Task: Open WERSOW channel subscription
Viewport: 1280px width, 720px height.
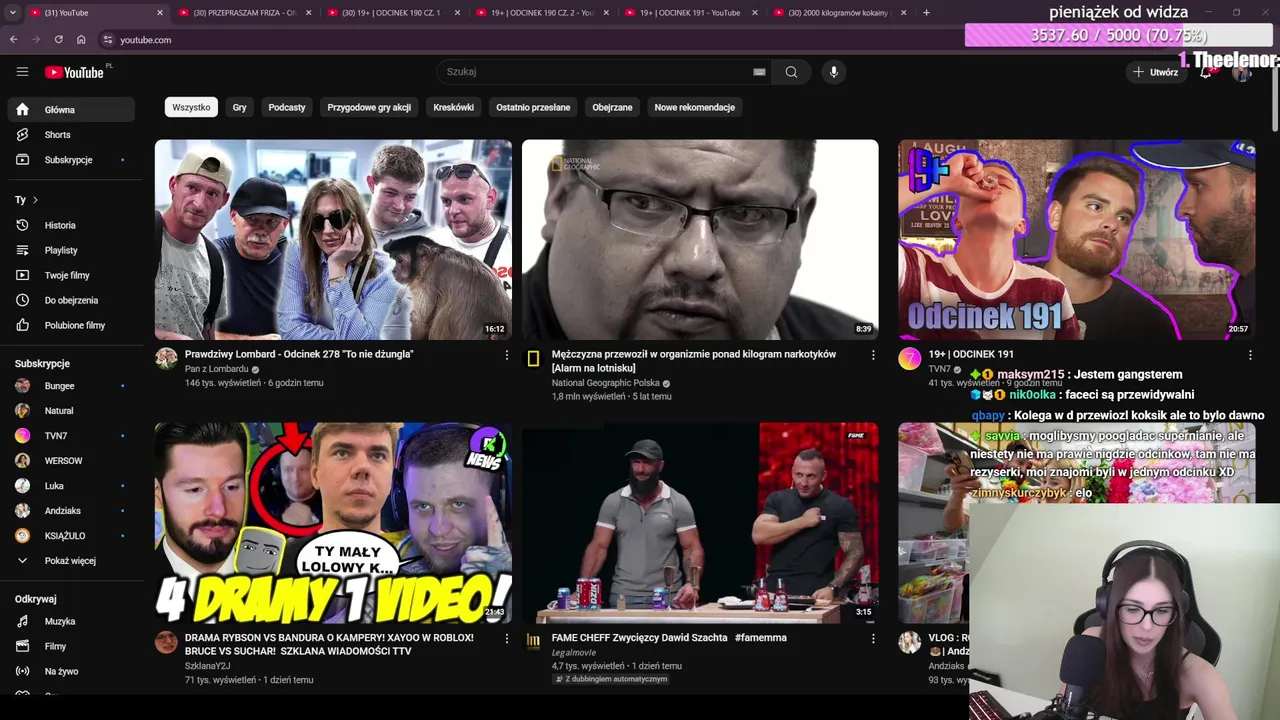Action: pos(71,461)
